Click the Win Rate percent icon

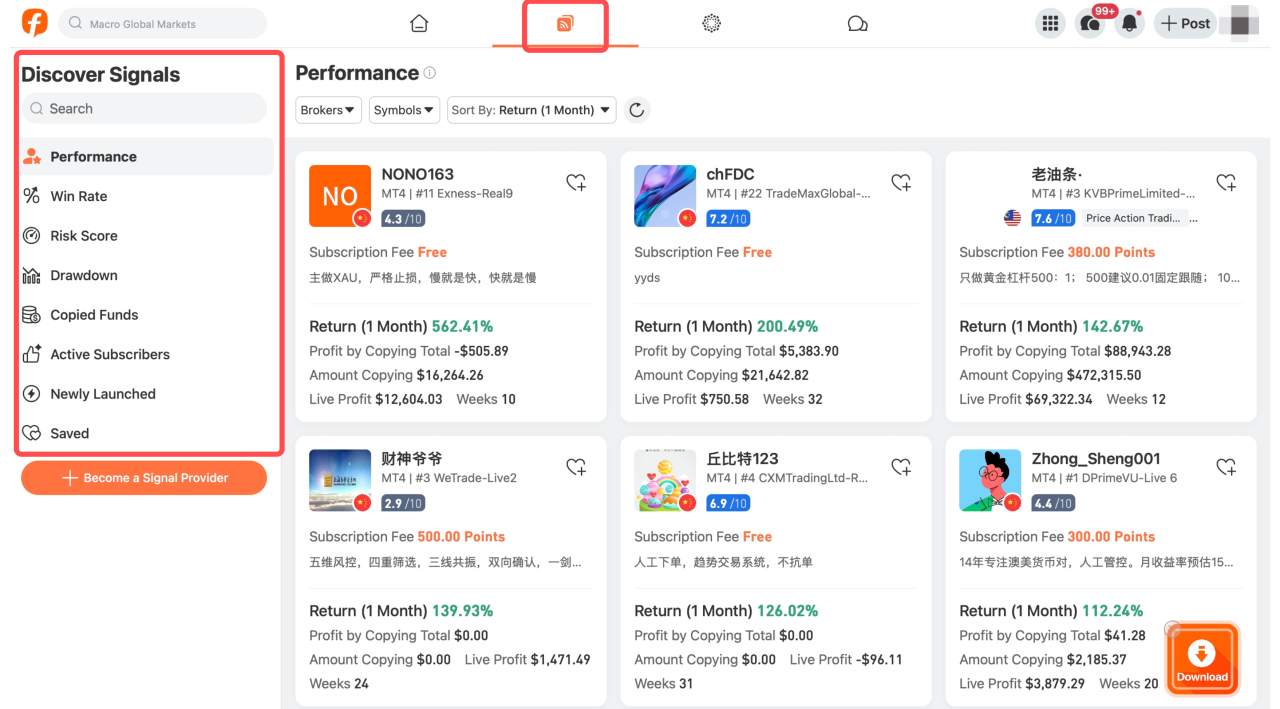[x=32, y=196]
